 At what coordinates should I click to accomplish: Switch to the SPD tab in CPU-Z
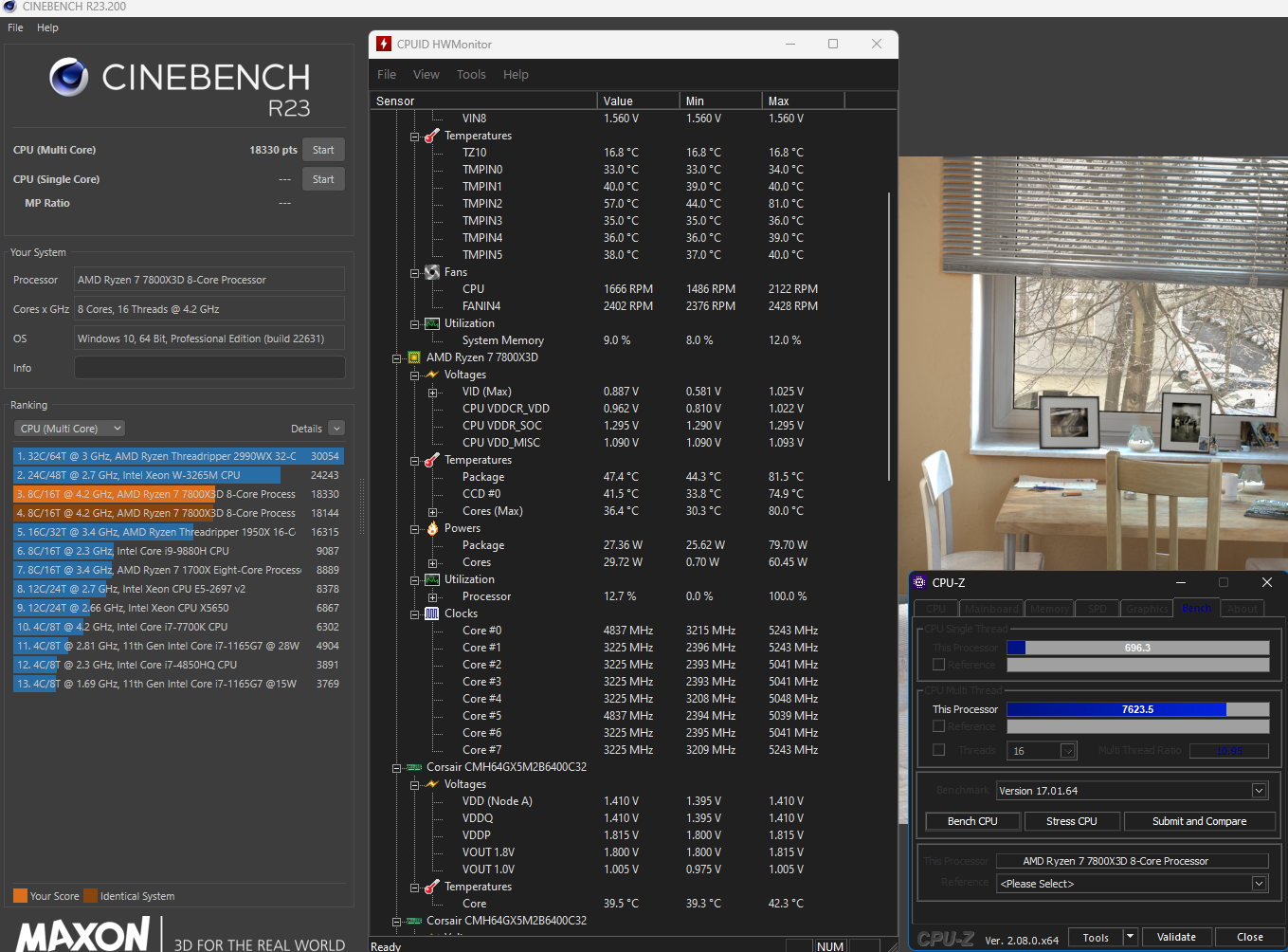click(1098, 609)
